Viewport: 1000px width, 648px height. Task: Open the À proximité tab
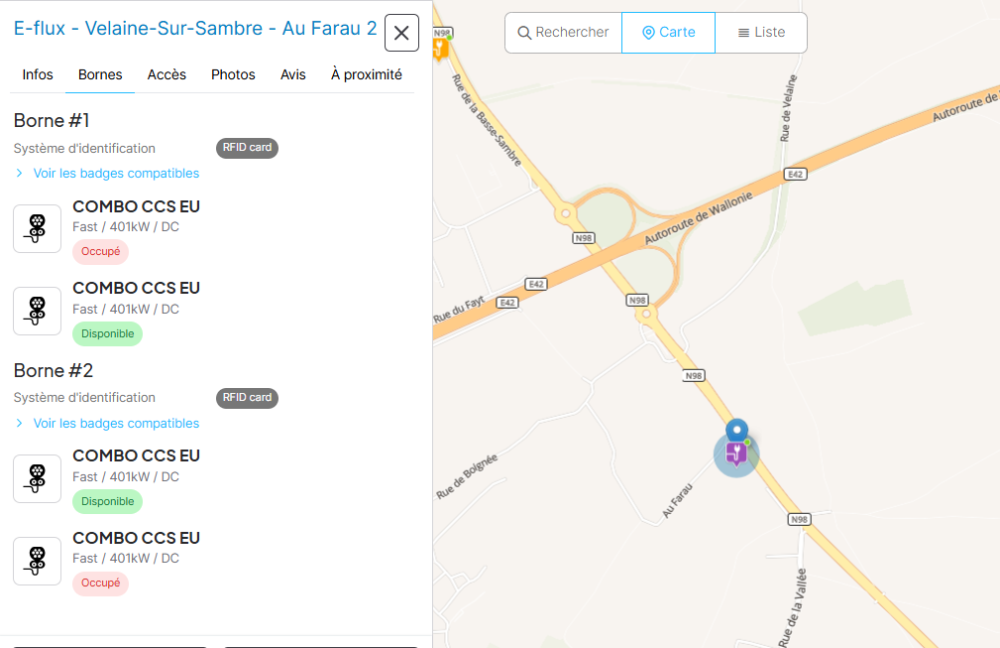coord(366,75)
